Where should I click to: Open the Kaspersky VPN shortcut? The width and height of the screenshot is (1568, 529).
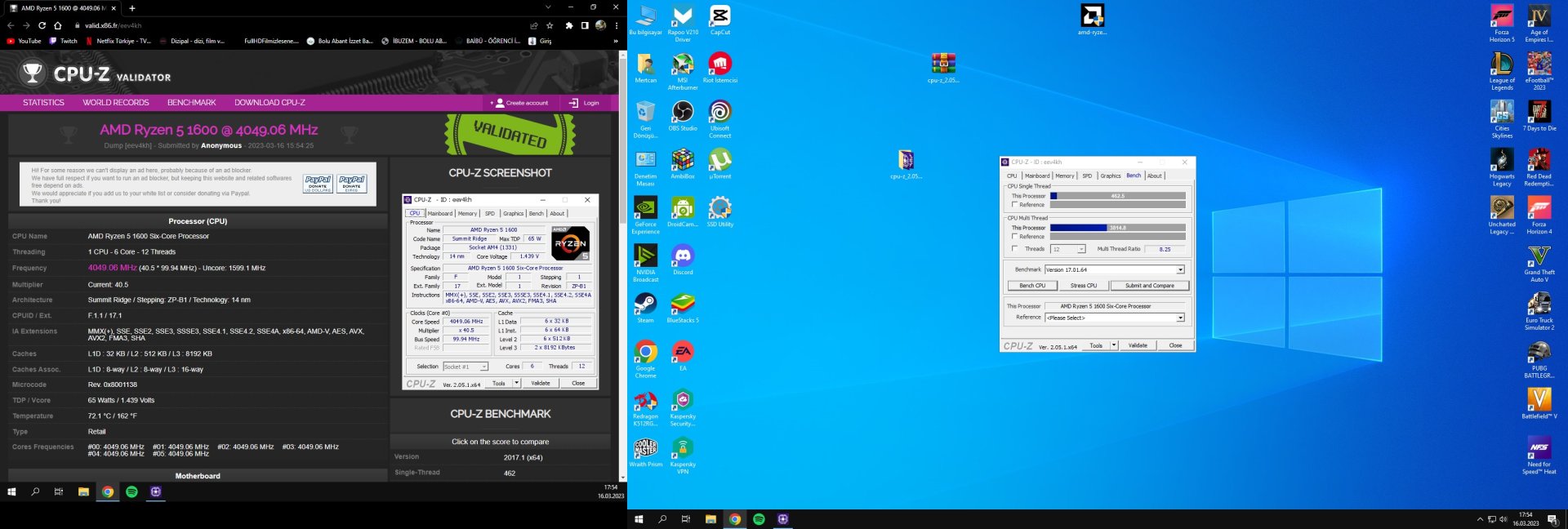(683, 456)
